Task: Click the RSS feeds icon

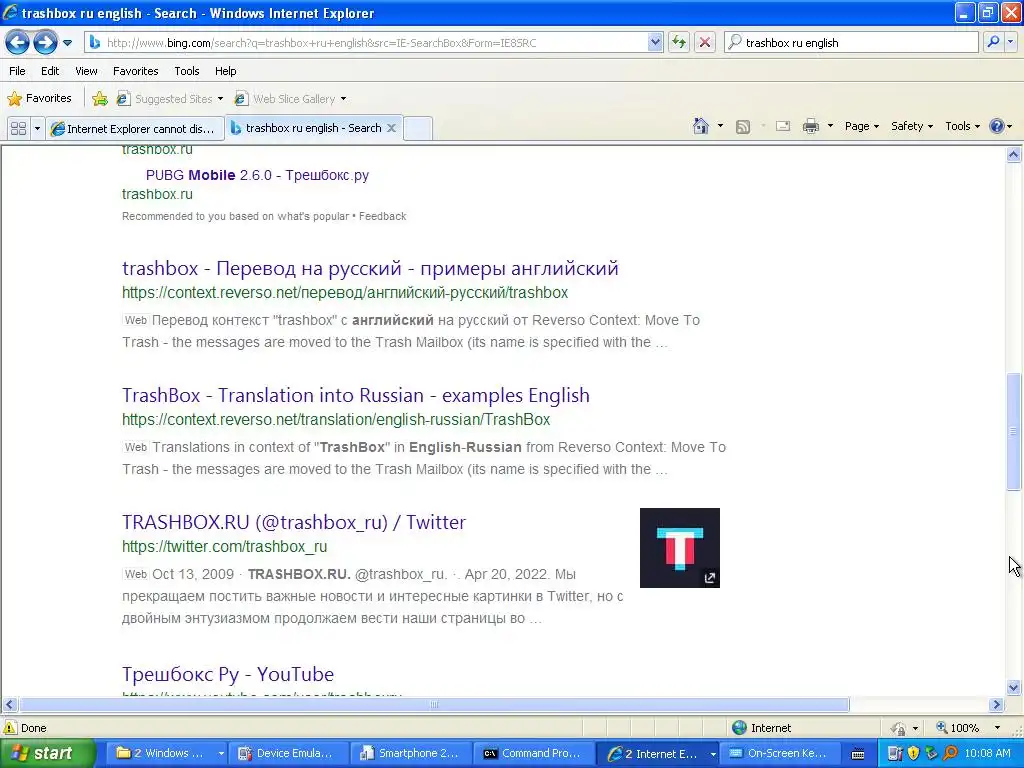Action: pyautogui.click(x=743, y=127)
